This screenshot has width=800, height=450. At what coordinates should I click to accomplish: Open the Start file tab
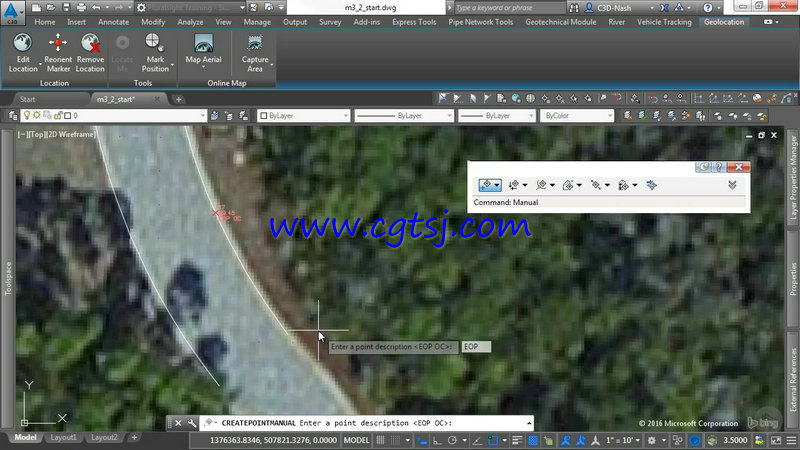click(x=28, y=99)
